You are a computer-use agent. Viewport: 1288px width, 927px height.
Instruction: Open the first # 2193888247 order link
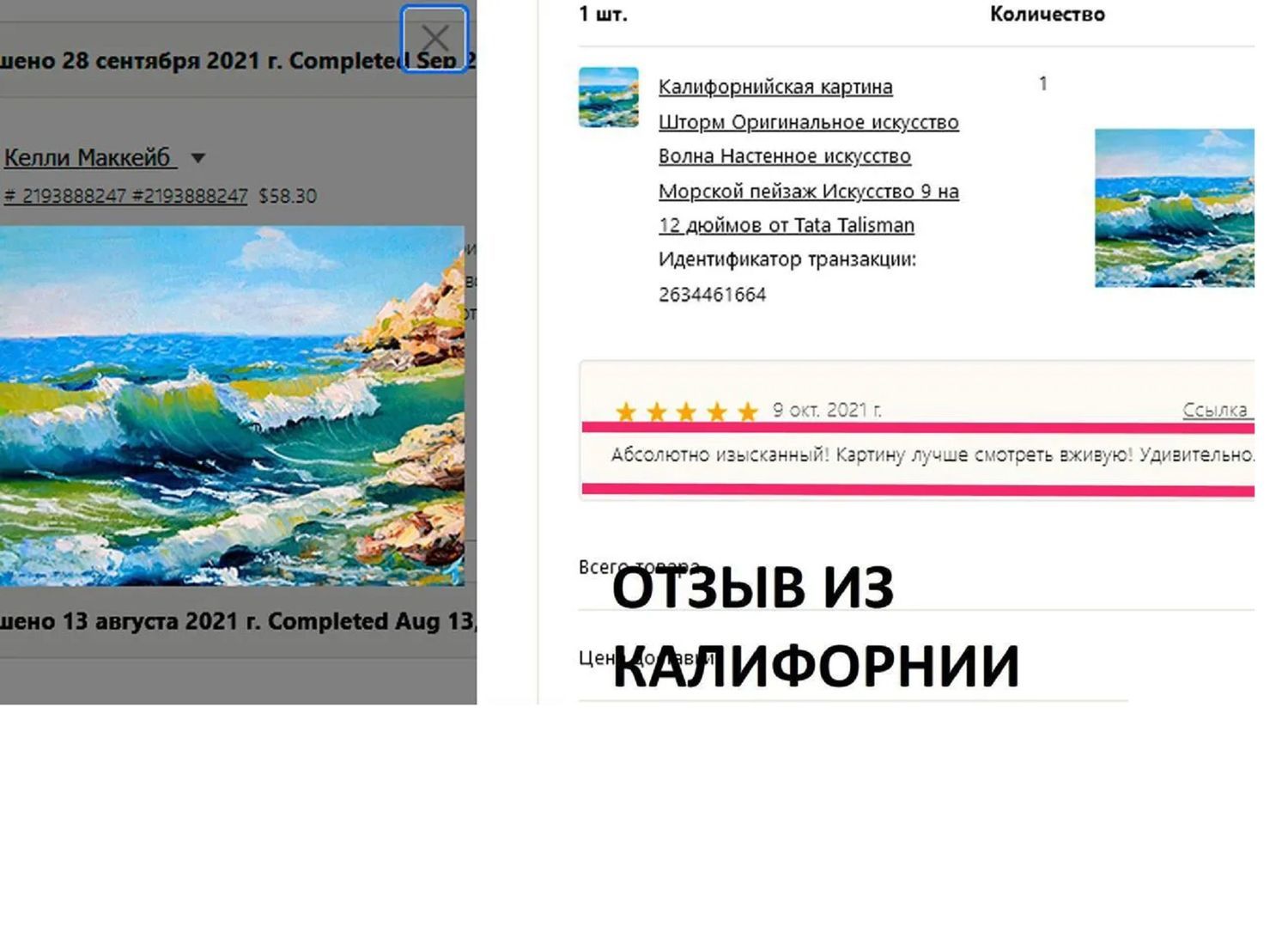(x=64, y=196)
